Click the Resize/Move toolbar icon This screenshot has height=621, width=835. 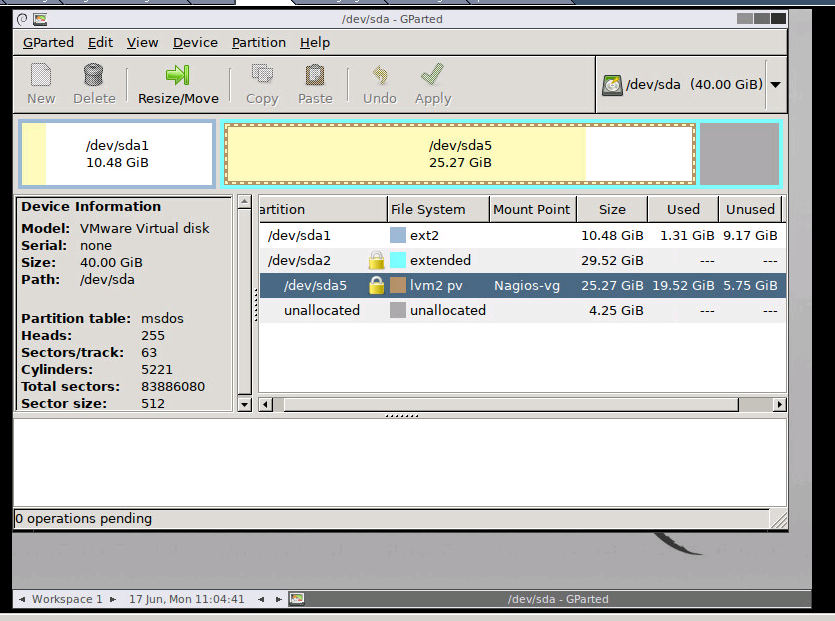(x=177, y=75)
